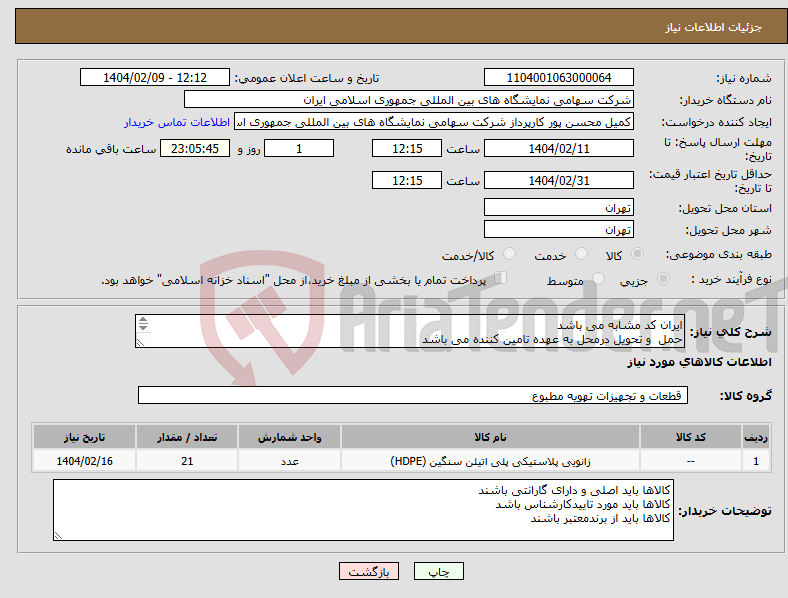This screenshot has width=788, height=598.
Task: Toggle the اسناد خزانه اسلامی payment checkbox
Action: tap(501, 277)
